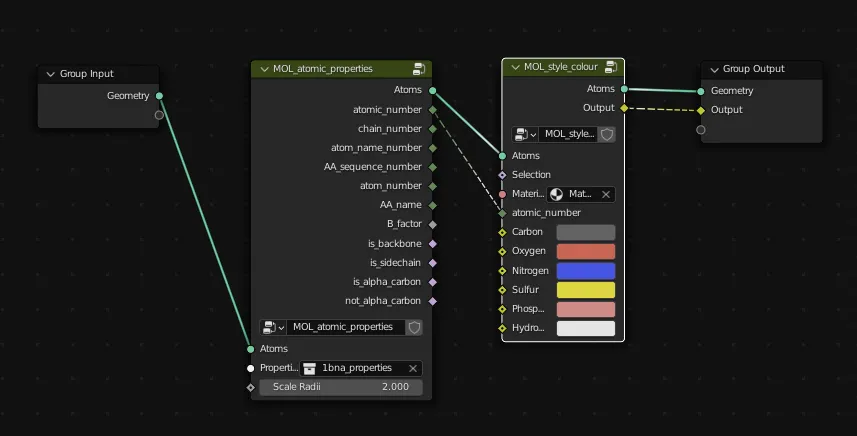Click atom_number output socket
This screenshot has width=857, height=436.
[x=432, y=186]
